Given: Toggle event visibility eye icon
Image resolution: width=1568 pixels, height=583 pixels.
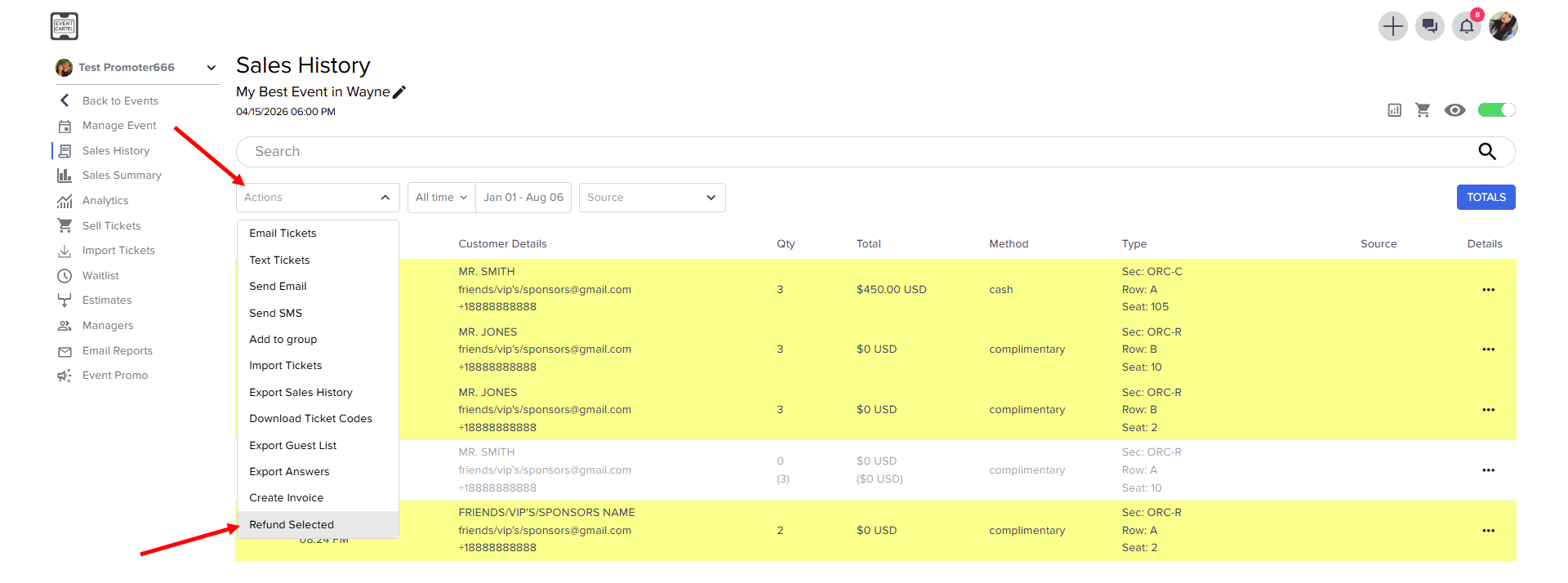Looking at the screenshot, I should click(x=1454, y=110).
